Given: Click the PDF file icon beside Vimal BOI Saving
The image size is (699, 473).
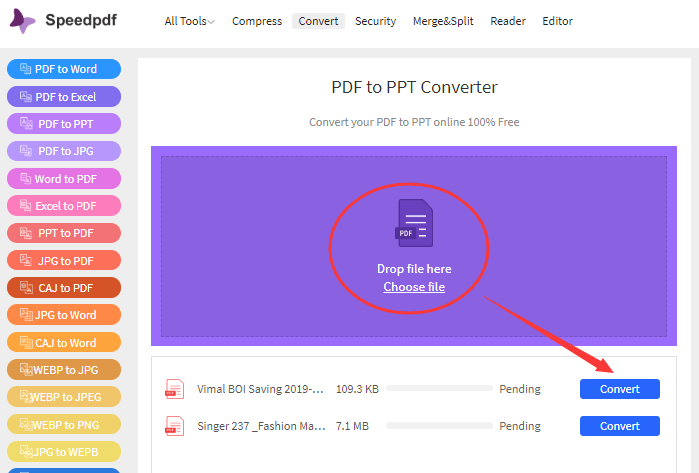Looking at the screenshot, I should coord(175,389).
